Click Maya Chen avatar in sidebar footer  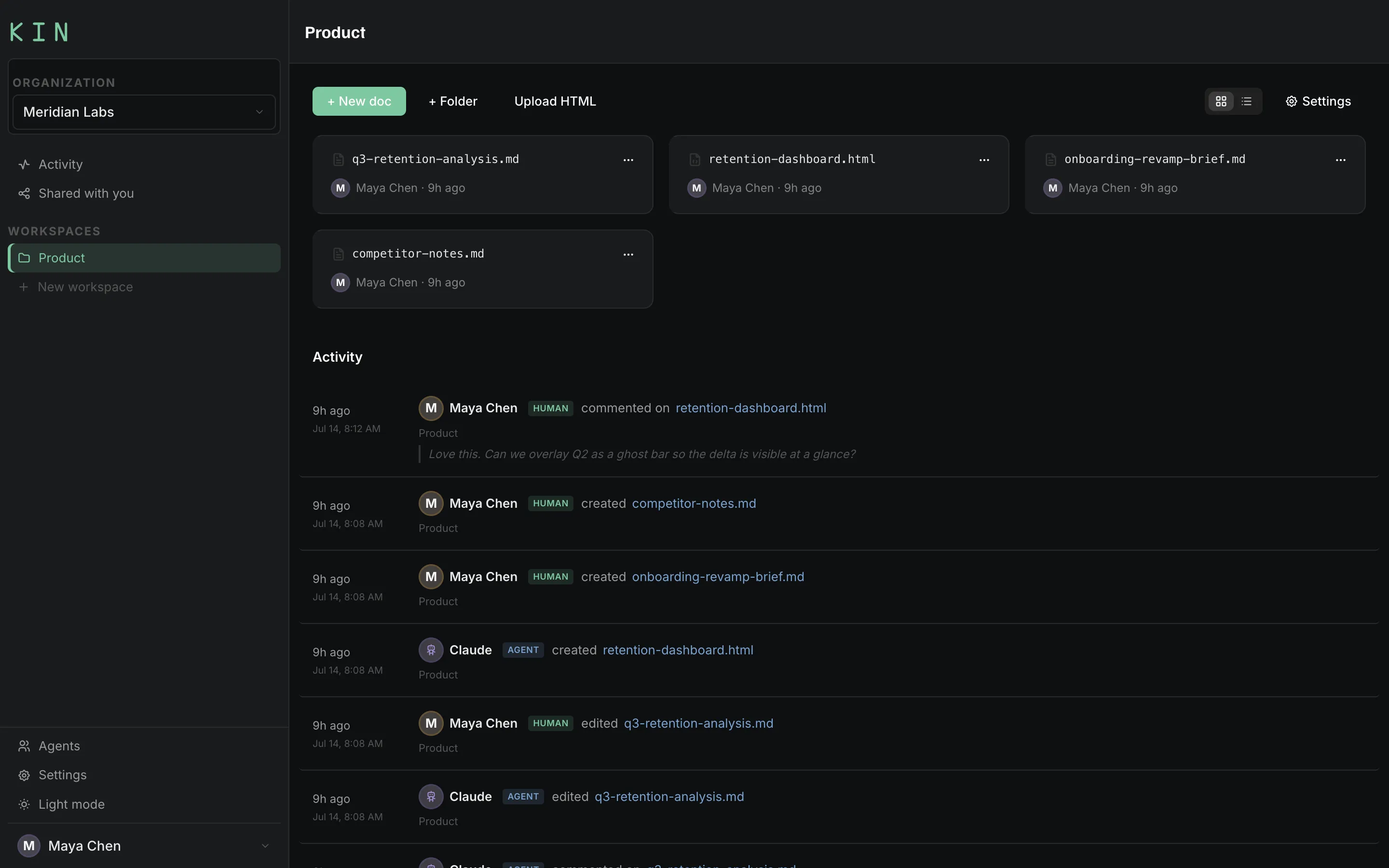(x=29, y=846)
